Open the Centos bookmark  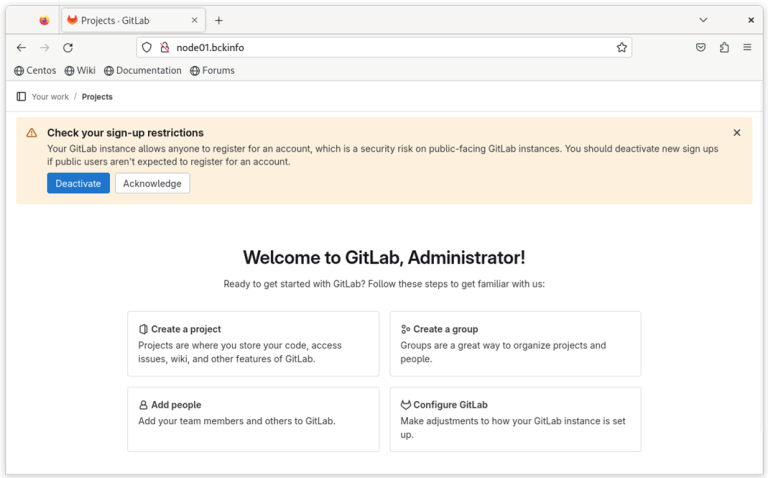click(35, 71)
